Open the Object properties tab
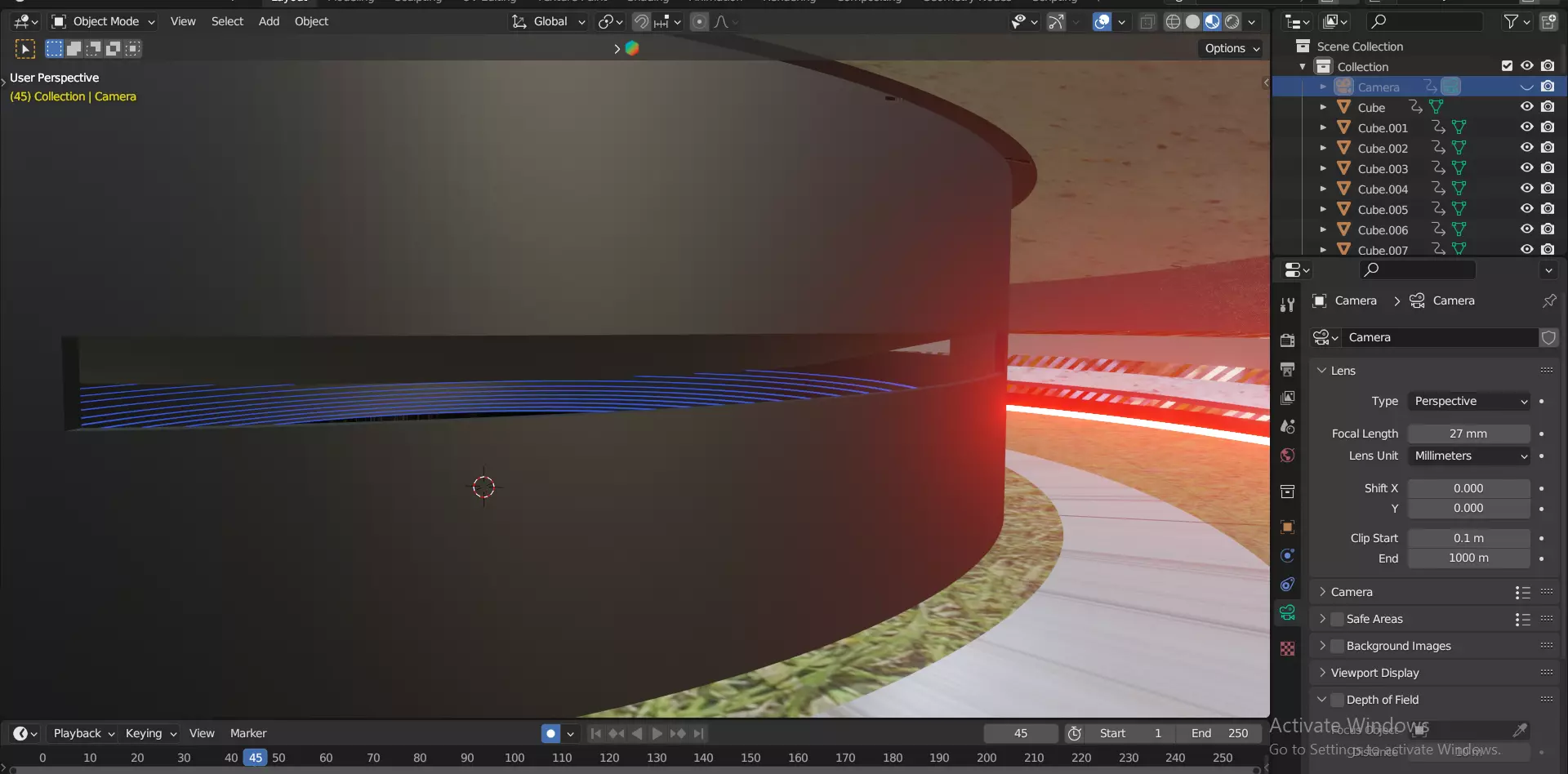 [1288, 527]
